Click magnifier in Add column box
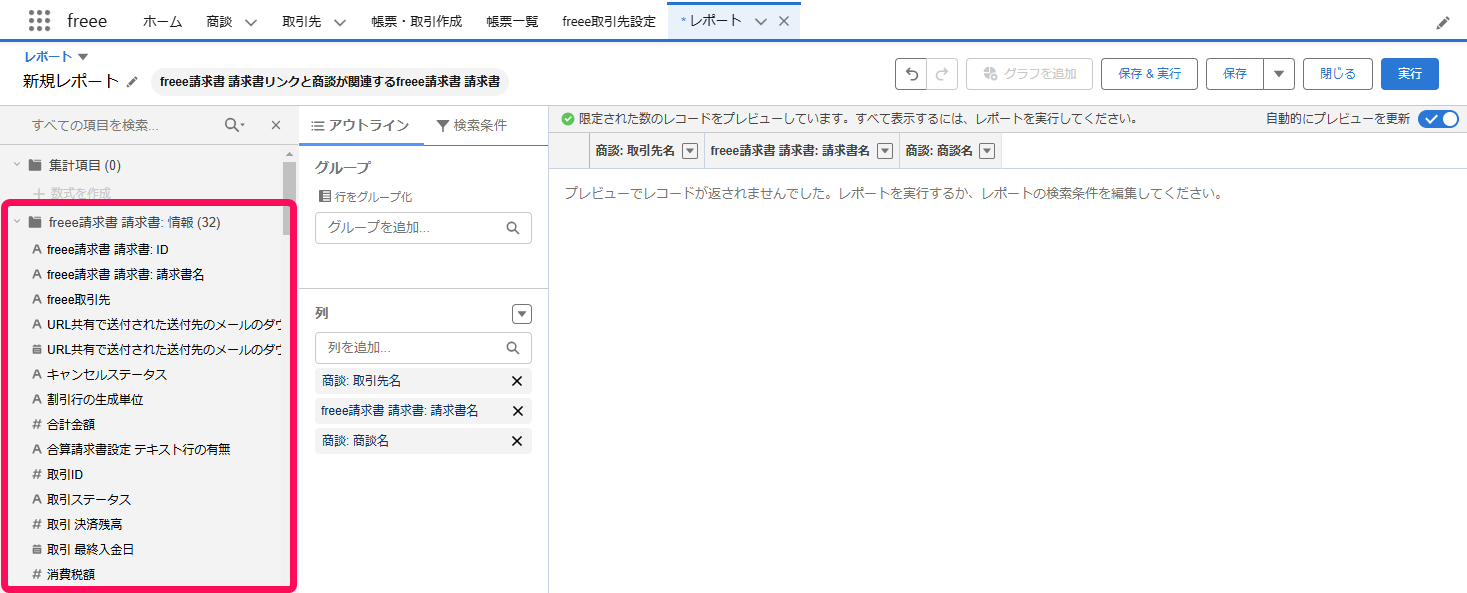This screenshot has width=1467, height=593. pyautogui.click(x=513, y=348)
